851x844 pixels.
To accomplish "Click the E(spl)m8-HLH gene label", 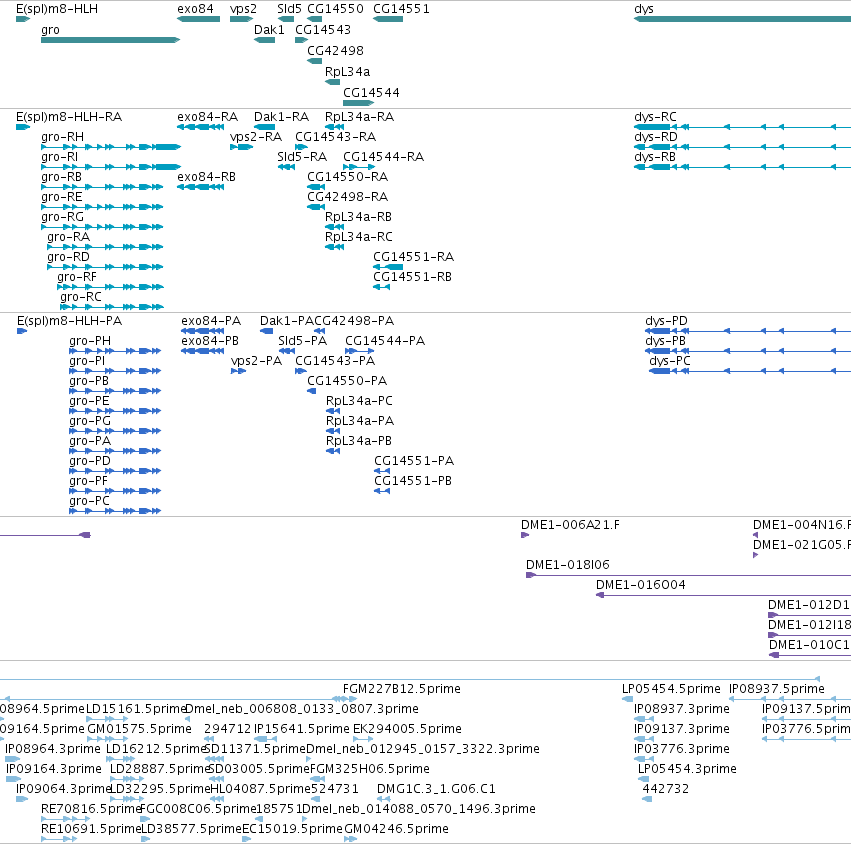I will click(x=57, y=9).
